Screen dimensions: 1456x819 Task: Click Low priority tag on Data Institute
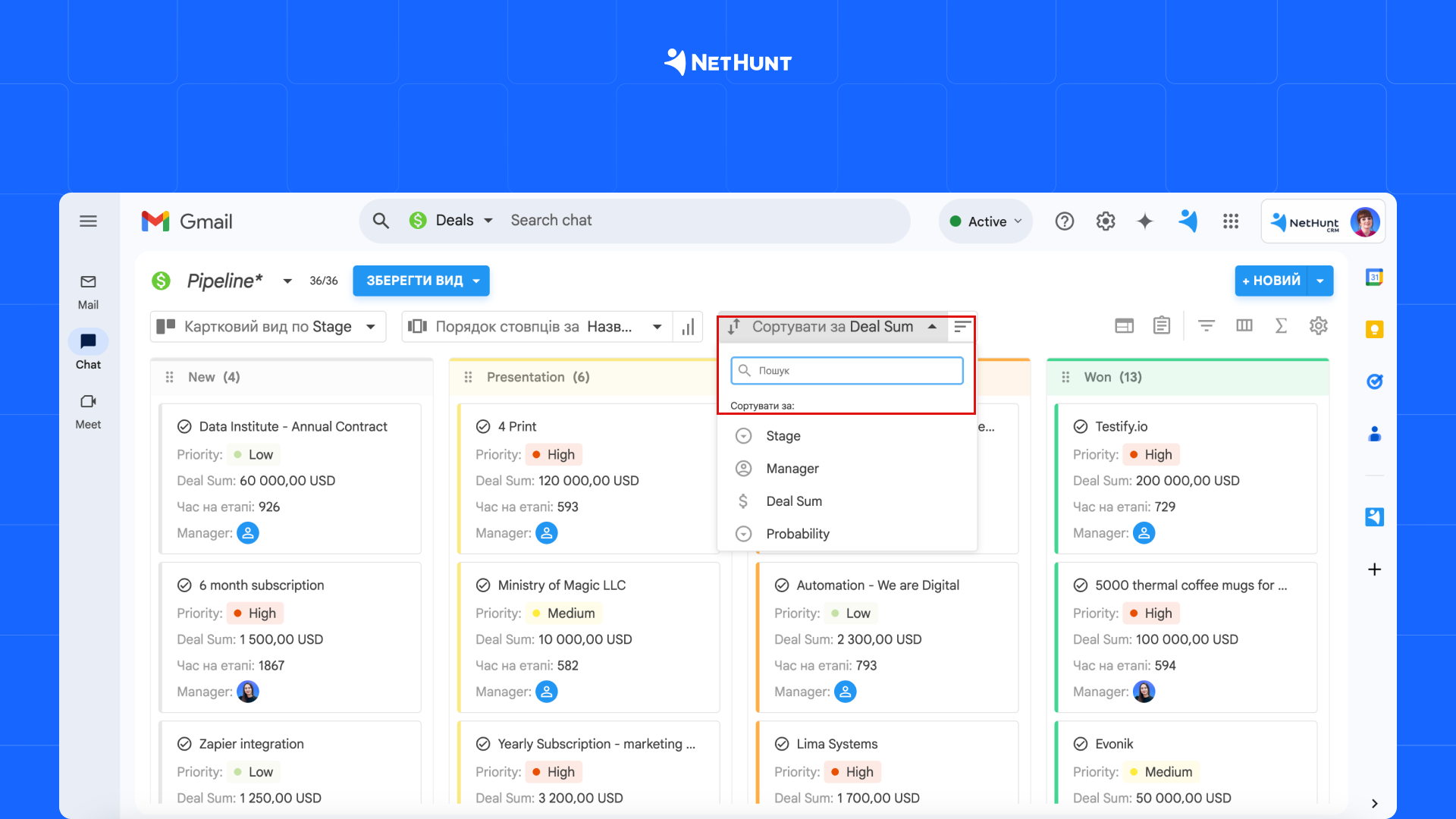(x=253, y=455)
